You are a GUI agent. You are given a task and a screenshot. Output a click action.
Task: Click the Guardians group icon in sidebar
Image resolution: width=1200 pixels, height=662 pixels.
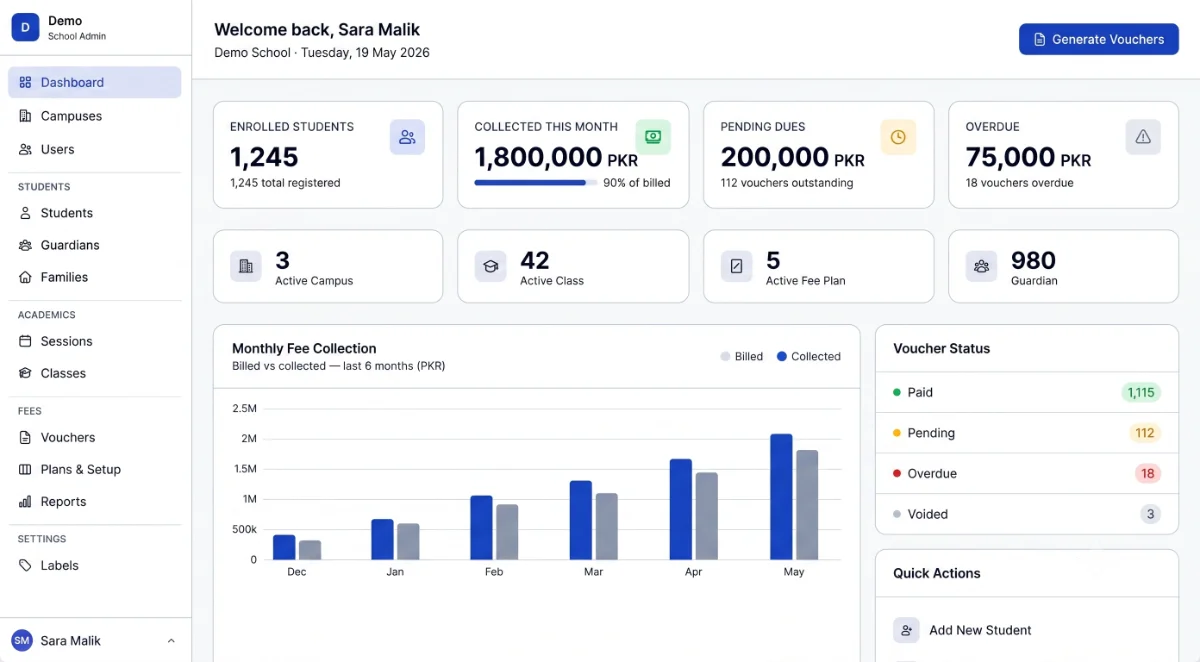pyautogui.click(x=25, y=245)
